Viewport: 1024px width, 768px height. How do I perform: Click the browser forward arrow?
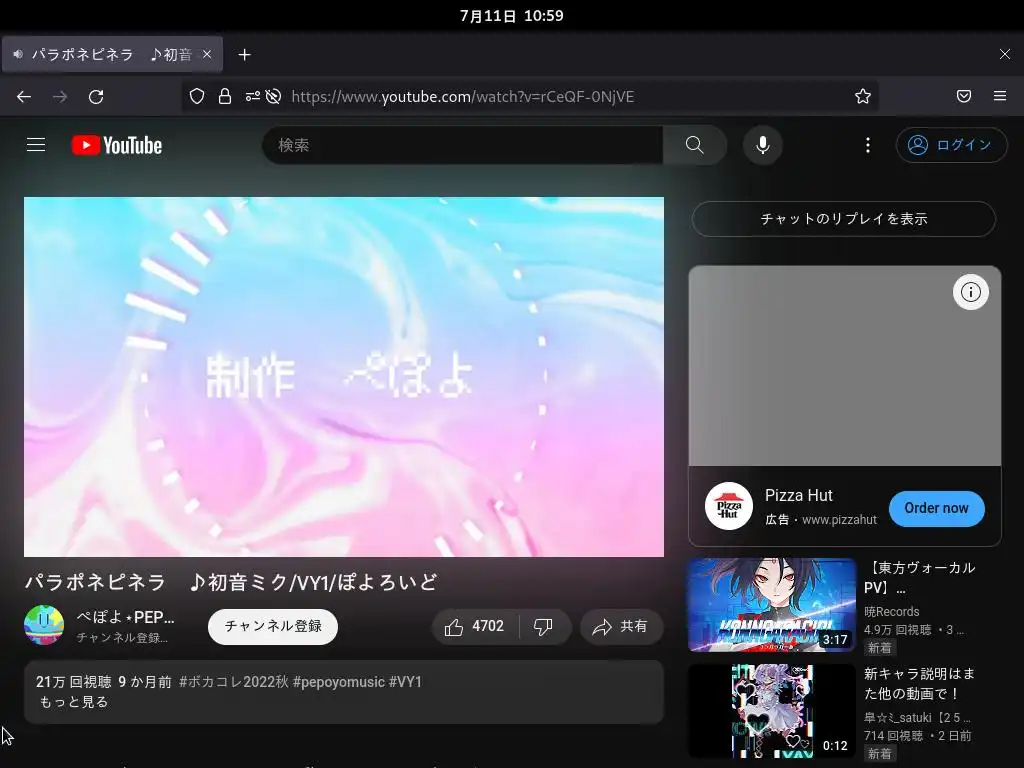(x=60, y=97)
